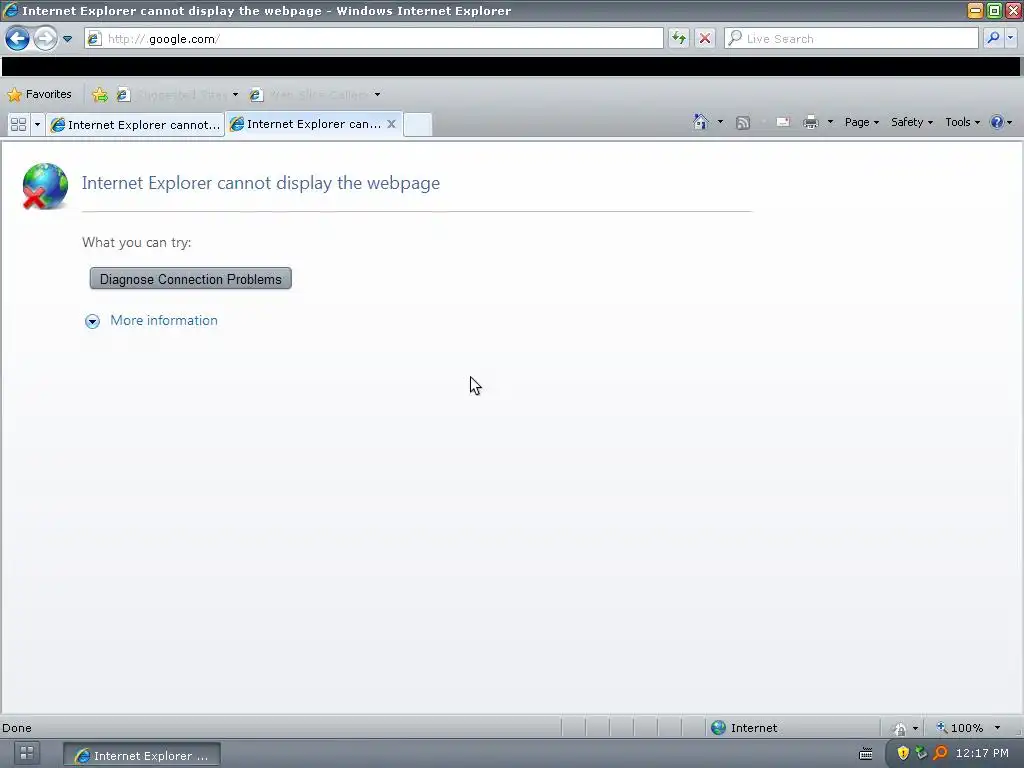Click the google.com address bar
This screenshot has width=1024, height=768.
coord(374,39)
